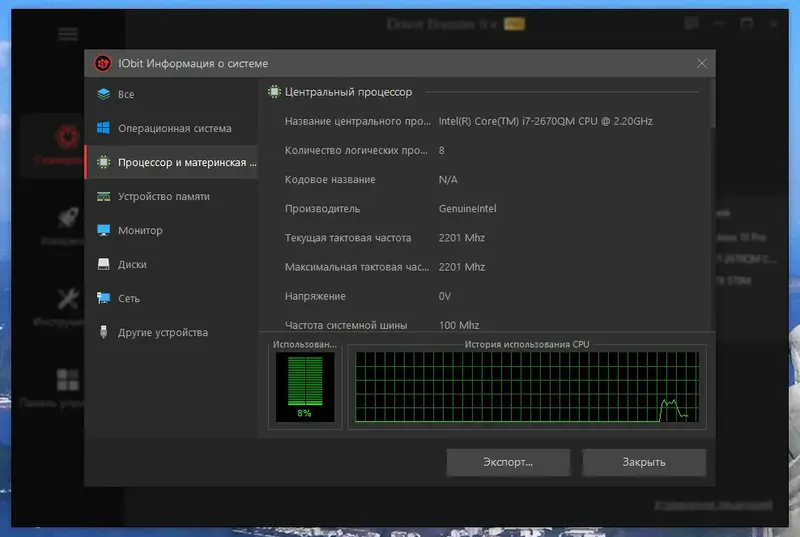Screen dimensions: 800x537
Task: Select Процессор и материнская category
Action: click(x=171, y=162)
